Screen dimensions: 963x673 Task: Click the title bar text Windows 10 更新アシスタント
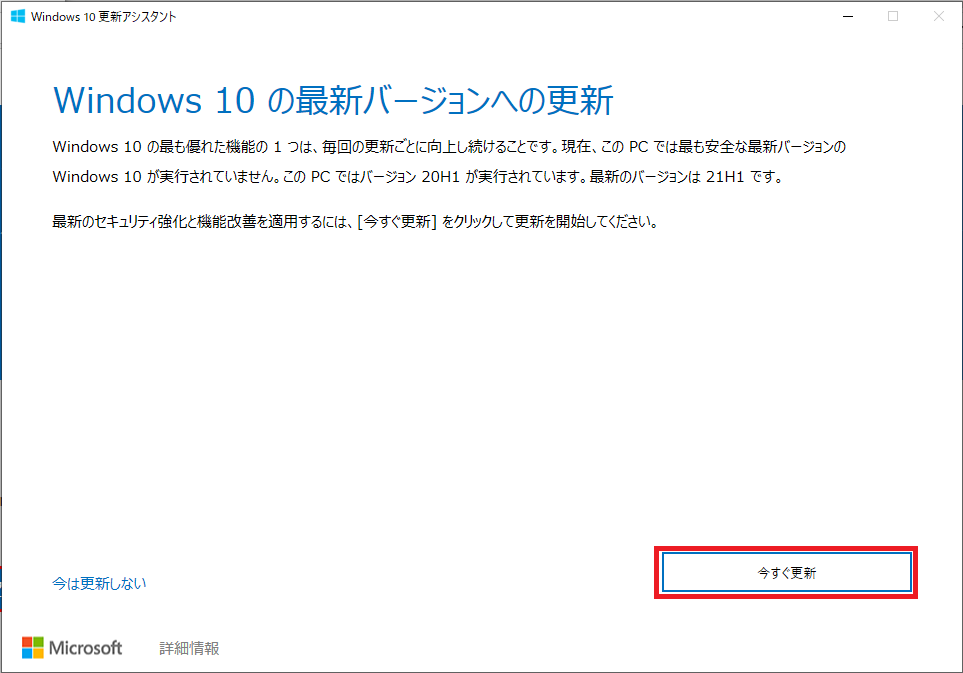pyautogui.click(x=104, y=17)
